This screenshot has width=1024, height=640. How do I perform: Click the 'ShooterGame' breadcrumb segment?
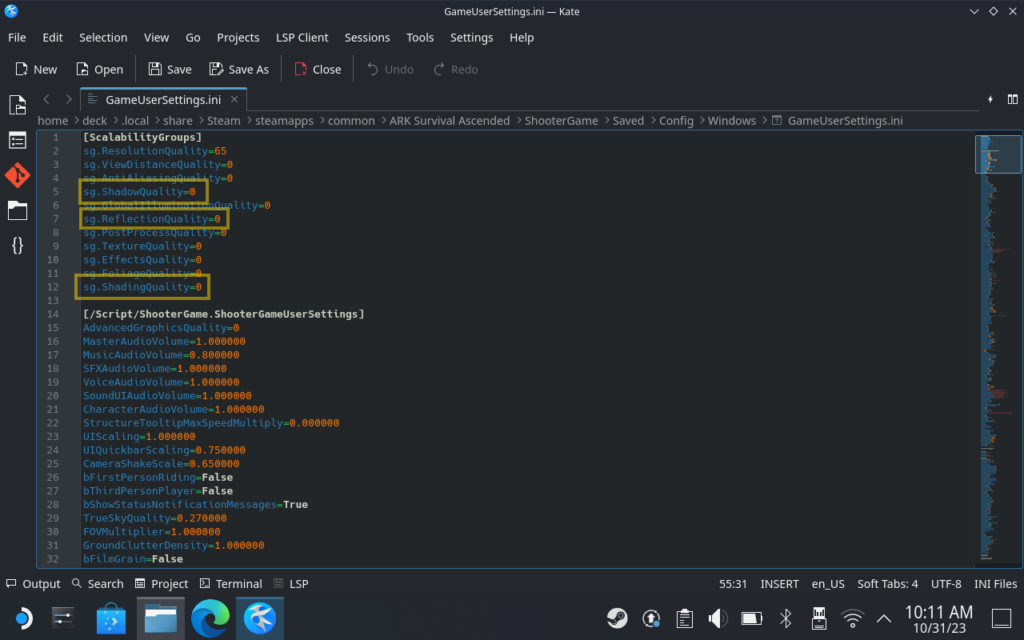point(561,121)
